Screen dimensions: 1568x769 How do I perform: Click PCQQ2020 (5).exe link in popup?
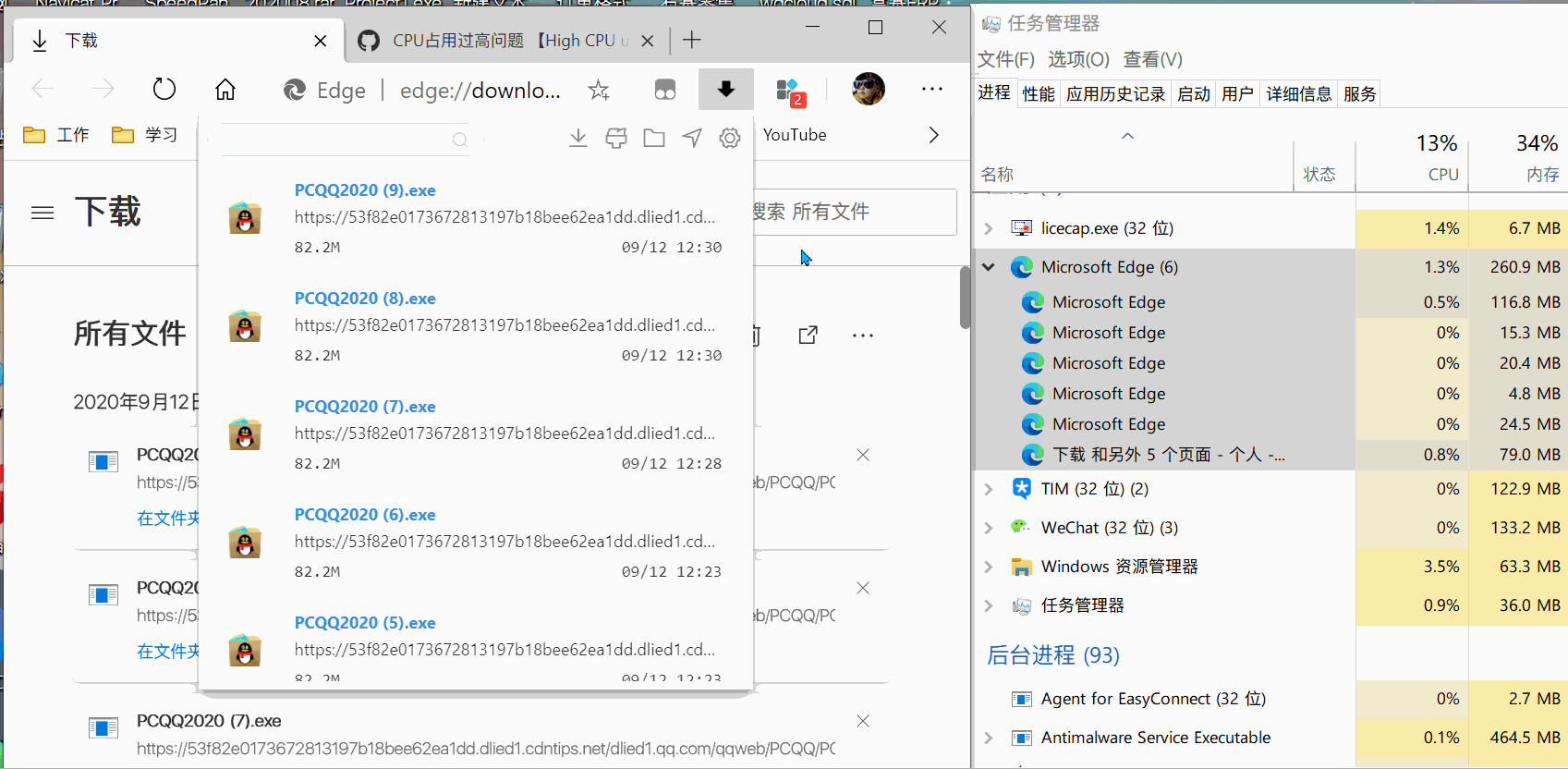(365, 623)
